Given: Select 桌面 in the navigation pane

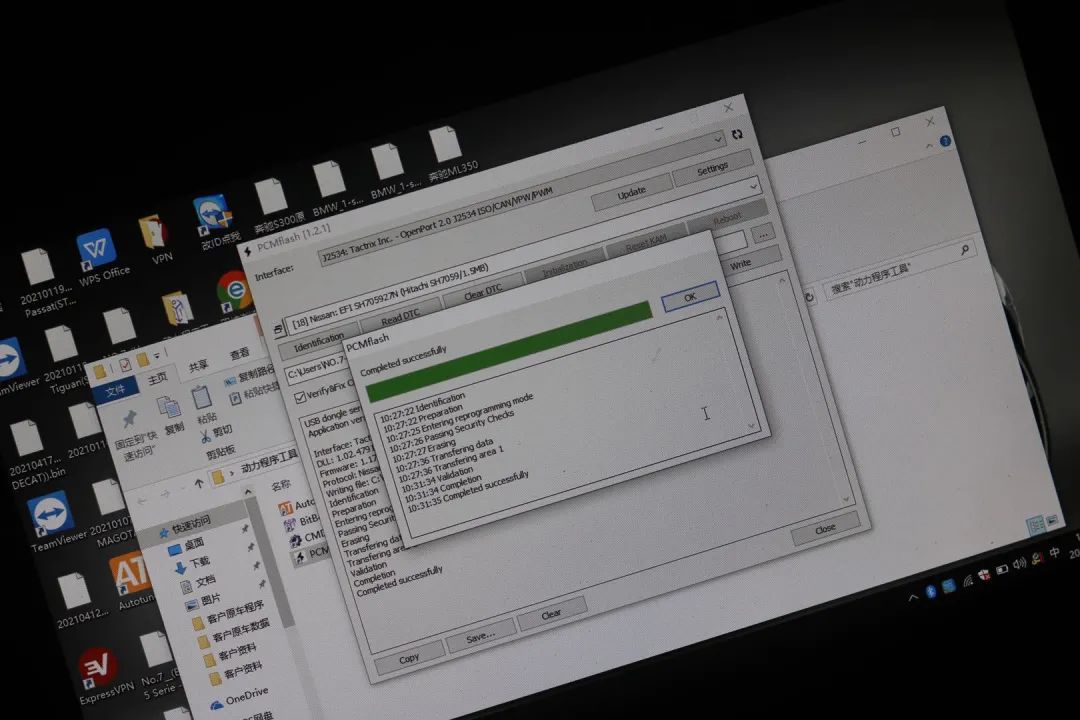Looking at the screenshot, I should click(x=187, y=546).
